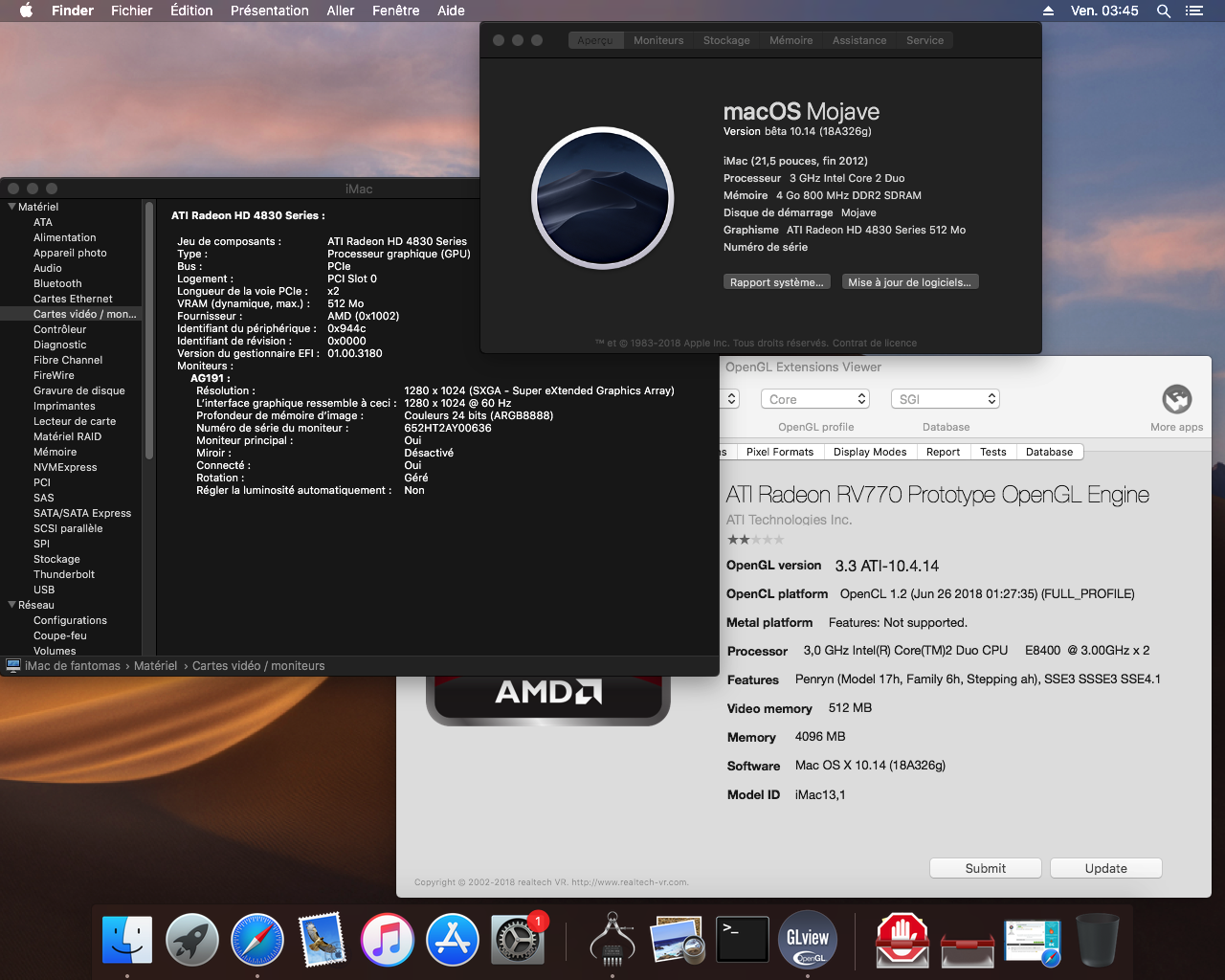Open Spotlight search magnifier in menu bar

tap(1164, 11)
